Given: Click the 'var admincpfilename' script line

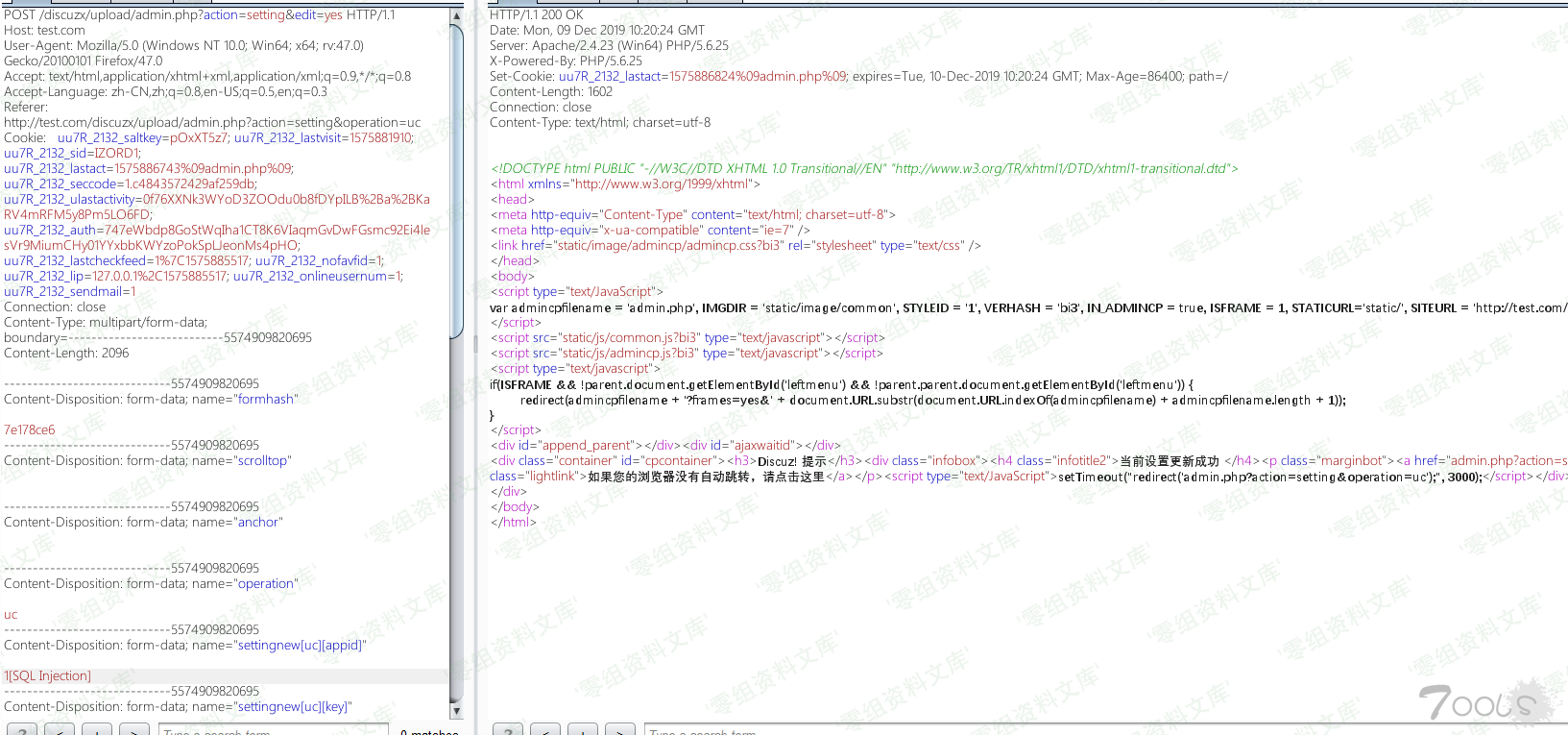Looking at the screenshot, I should coord(1028,307).
